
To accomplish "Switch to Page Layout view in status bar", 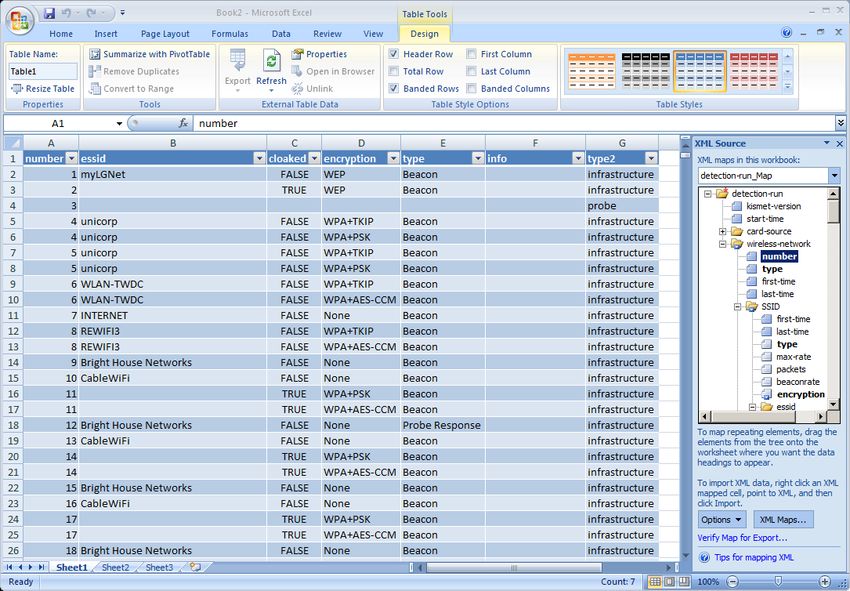I will (669, 581).
